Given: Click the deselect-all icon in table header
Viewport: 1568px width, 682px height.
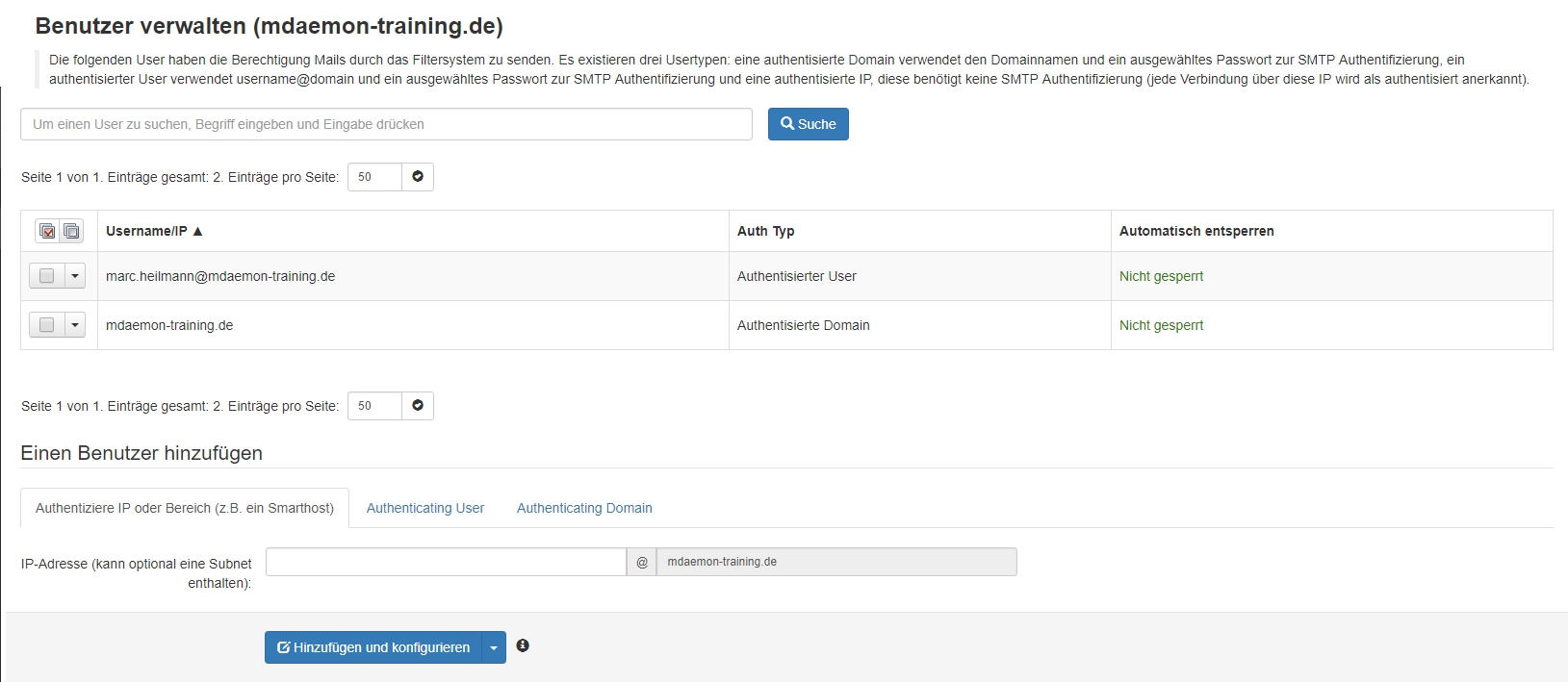Looking at the screenshot, I should coord(71,231).
